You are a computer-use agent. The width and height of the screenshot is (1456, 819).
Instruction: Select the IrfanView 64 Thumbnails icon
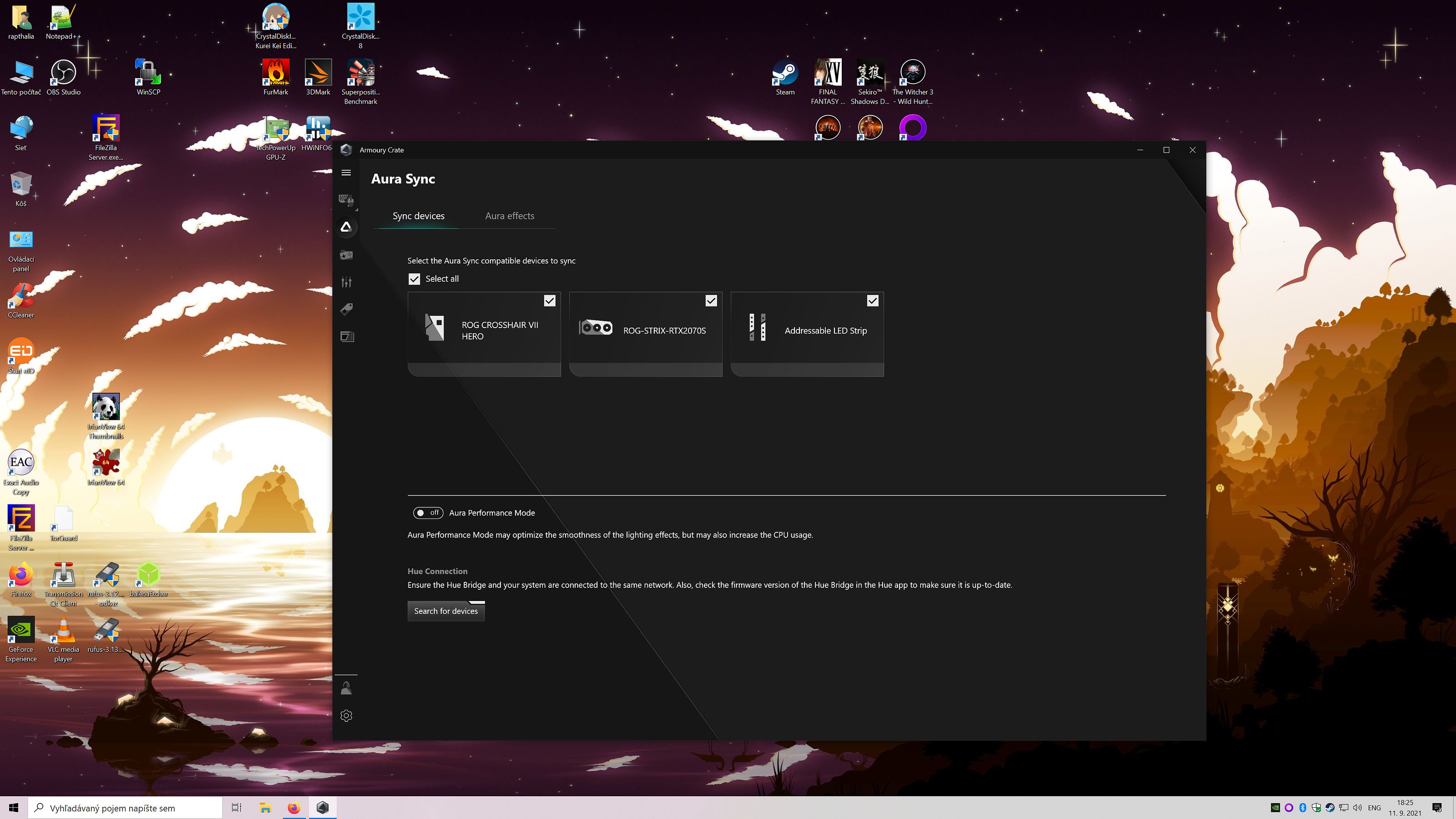(x=106, y=417)
